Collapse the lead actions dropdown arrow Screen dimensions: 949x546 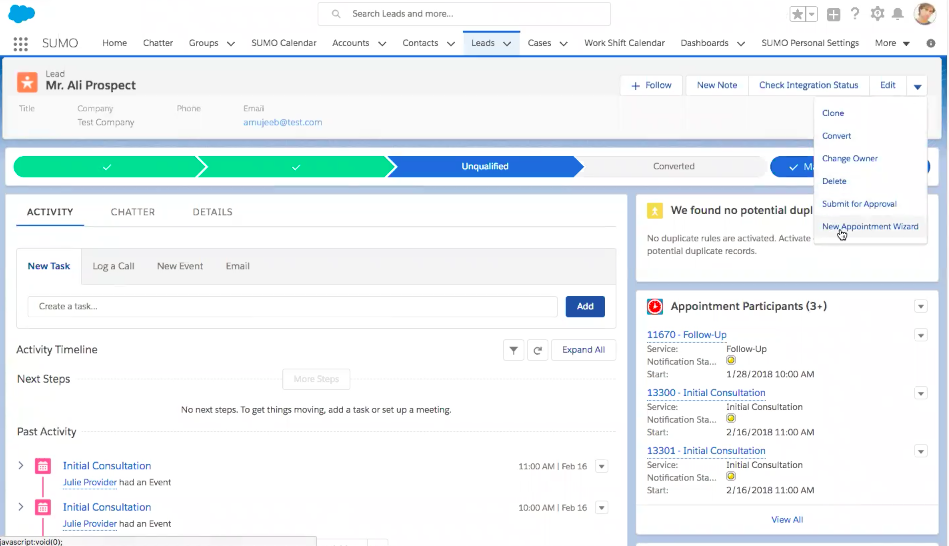918,85
